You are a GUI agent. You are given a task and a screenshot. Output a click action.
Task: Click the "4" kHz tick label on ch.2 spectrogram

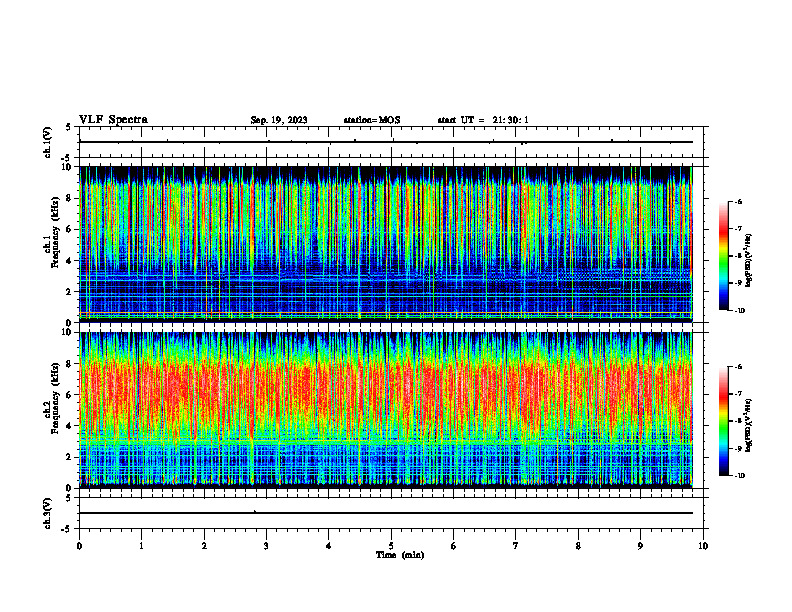click(70, 426)
